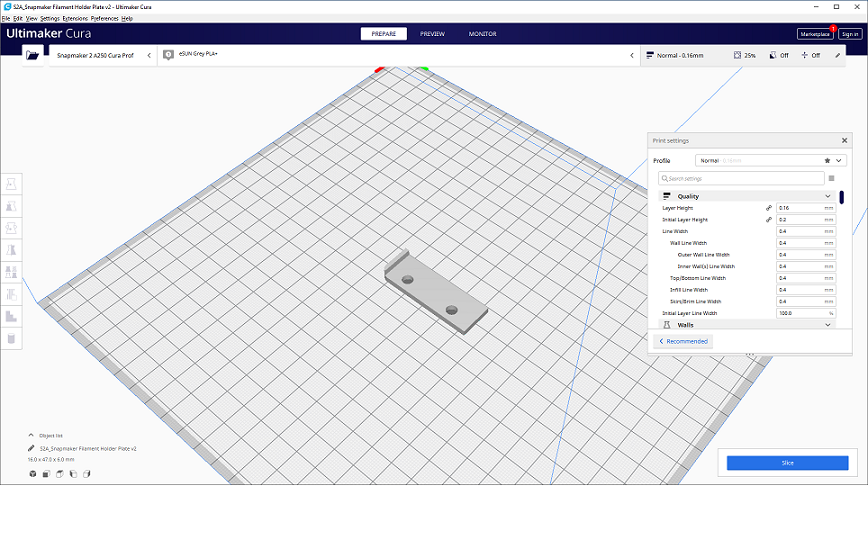Open the Extensions menu
The width and height of the screenshot is (868, 540).
(x=75, y=18)
